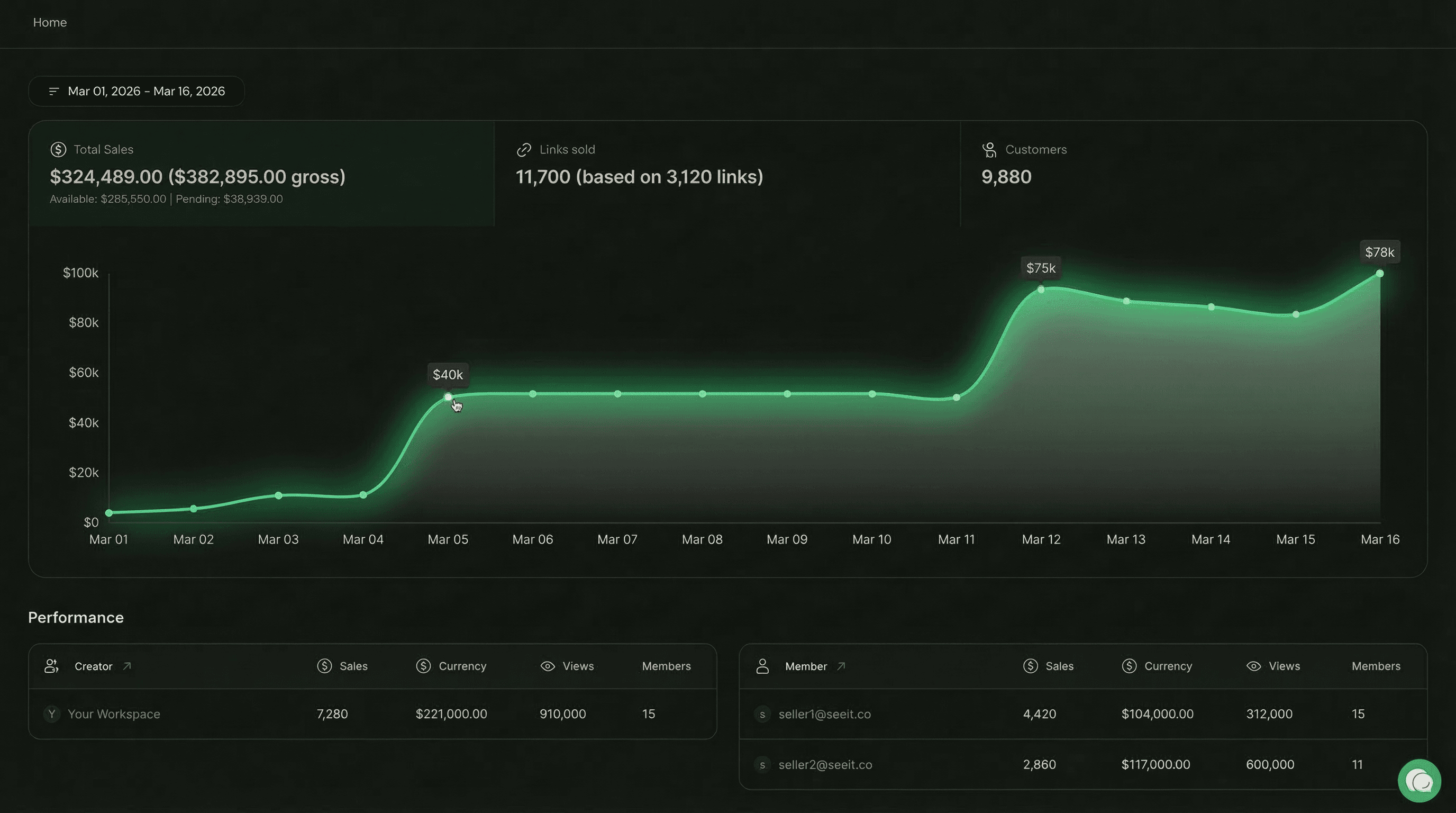Click the Creator column header icon

click(x=51, y=666)
